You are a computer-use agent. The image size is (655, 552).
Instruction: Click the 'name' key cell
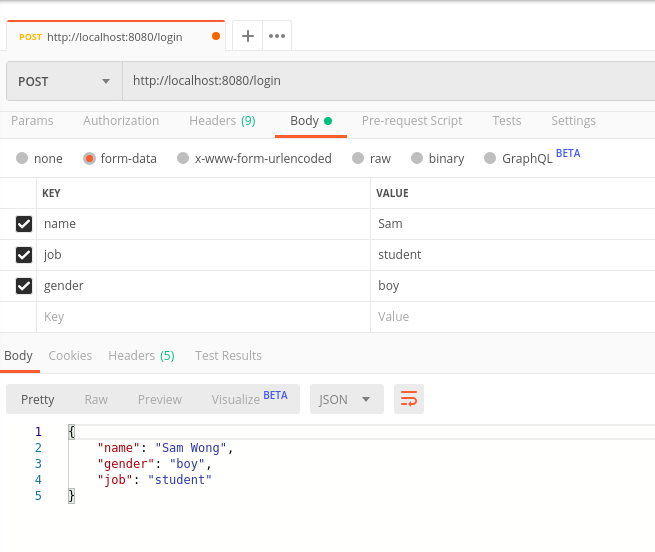[x=203, y=224]
